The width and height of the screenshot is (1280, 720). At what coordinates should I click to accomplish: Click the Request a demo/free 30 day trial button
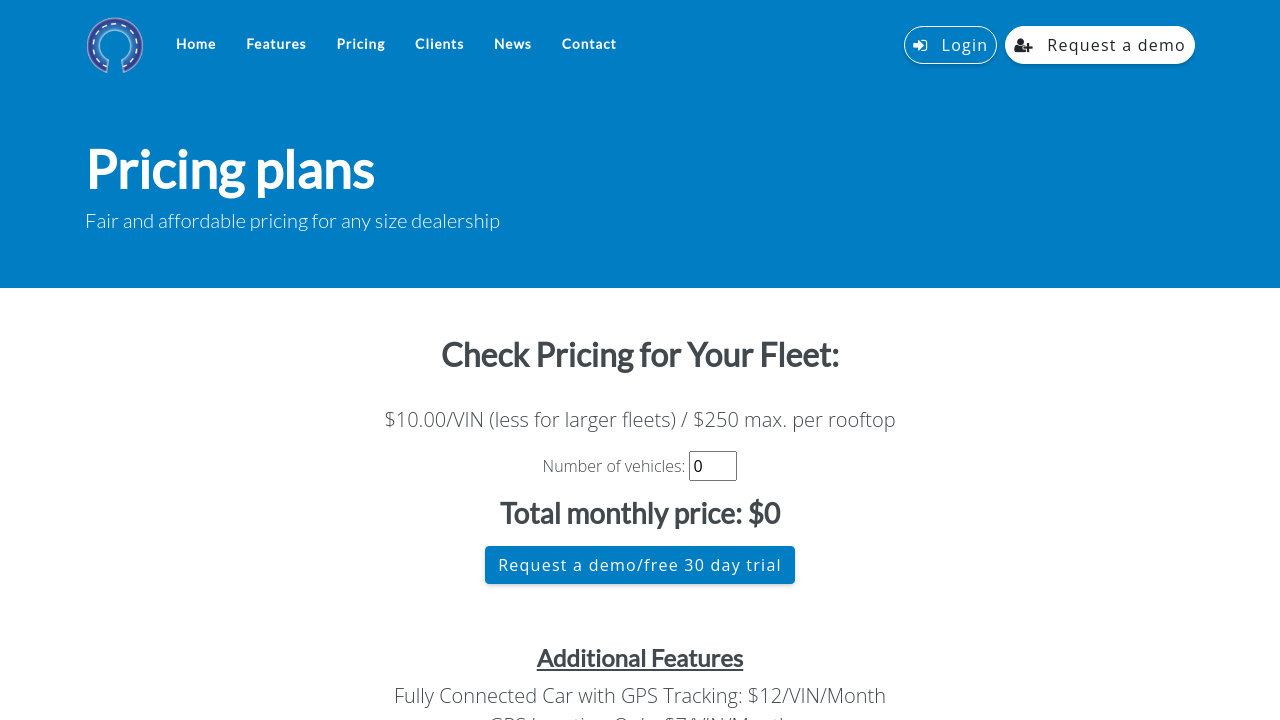click(640, 565)
